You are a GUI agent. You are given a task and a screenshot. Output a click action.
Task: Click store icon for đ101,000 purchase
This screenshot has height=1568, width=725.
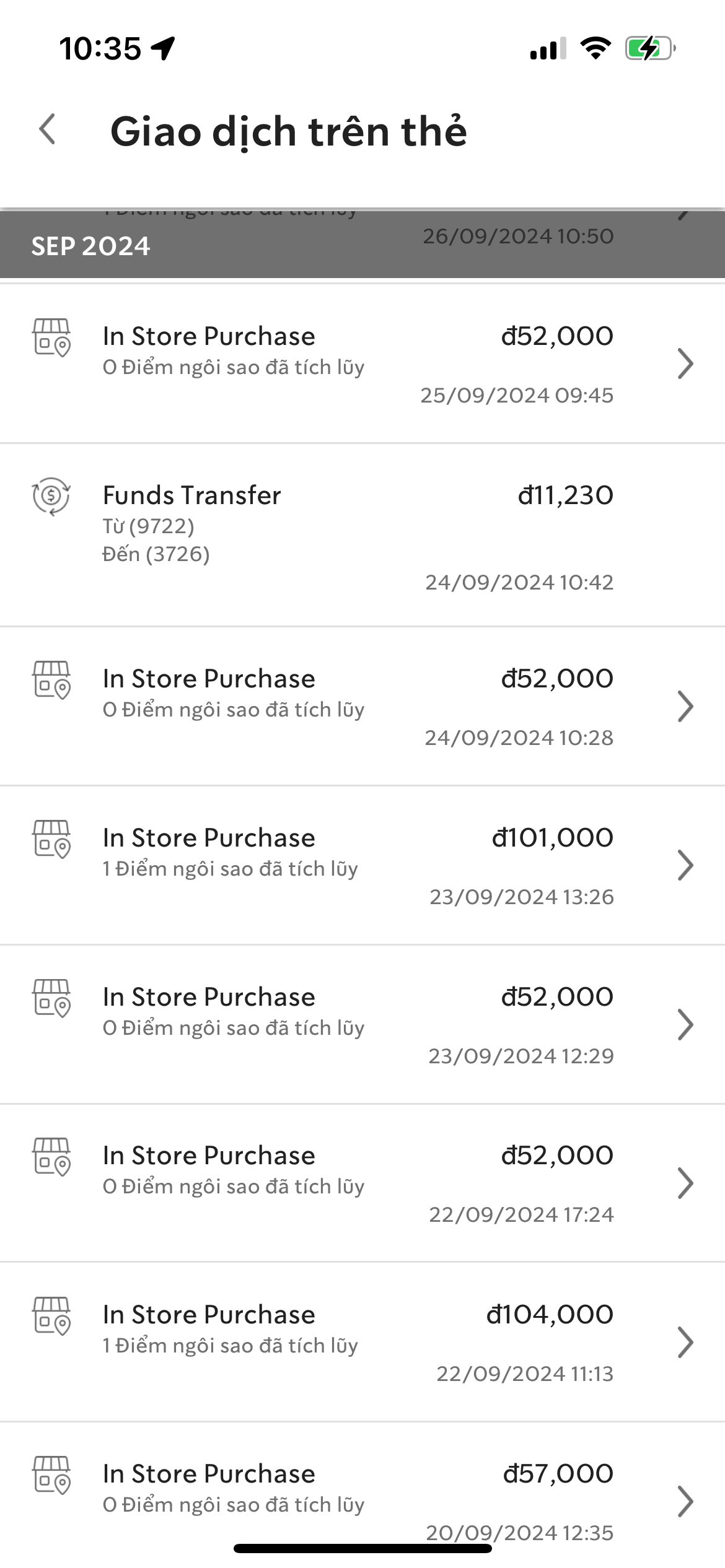(x=51, y=839)
